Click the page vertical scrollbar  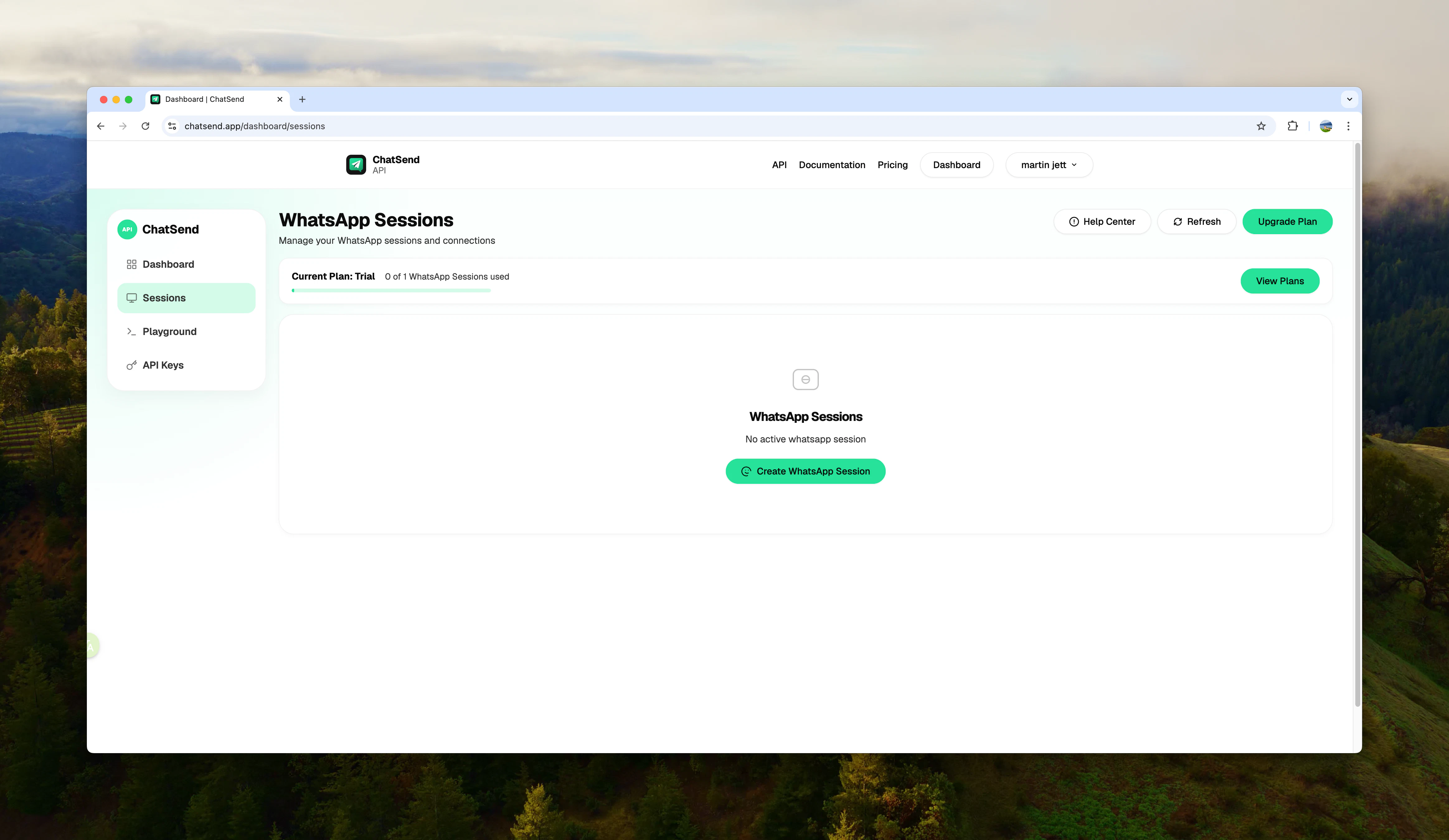(x=1357, y=426)
